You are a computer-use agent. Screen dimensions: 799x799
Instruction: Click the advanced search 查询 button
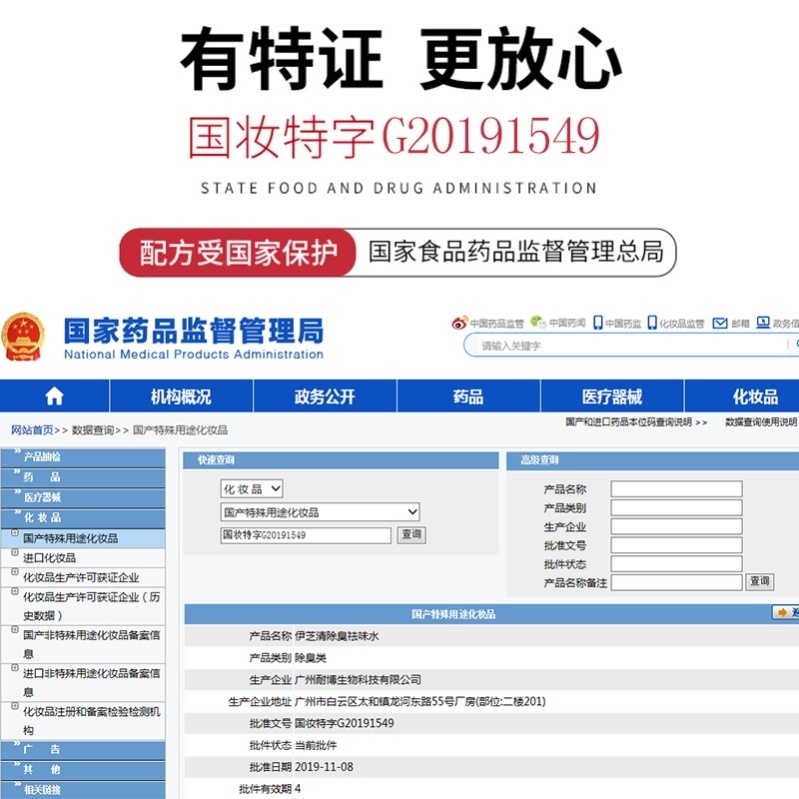tap(760, 581)
